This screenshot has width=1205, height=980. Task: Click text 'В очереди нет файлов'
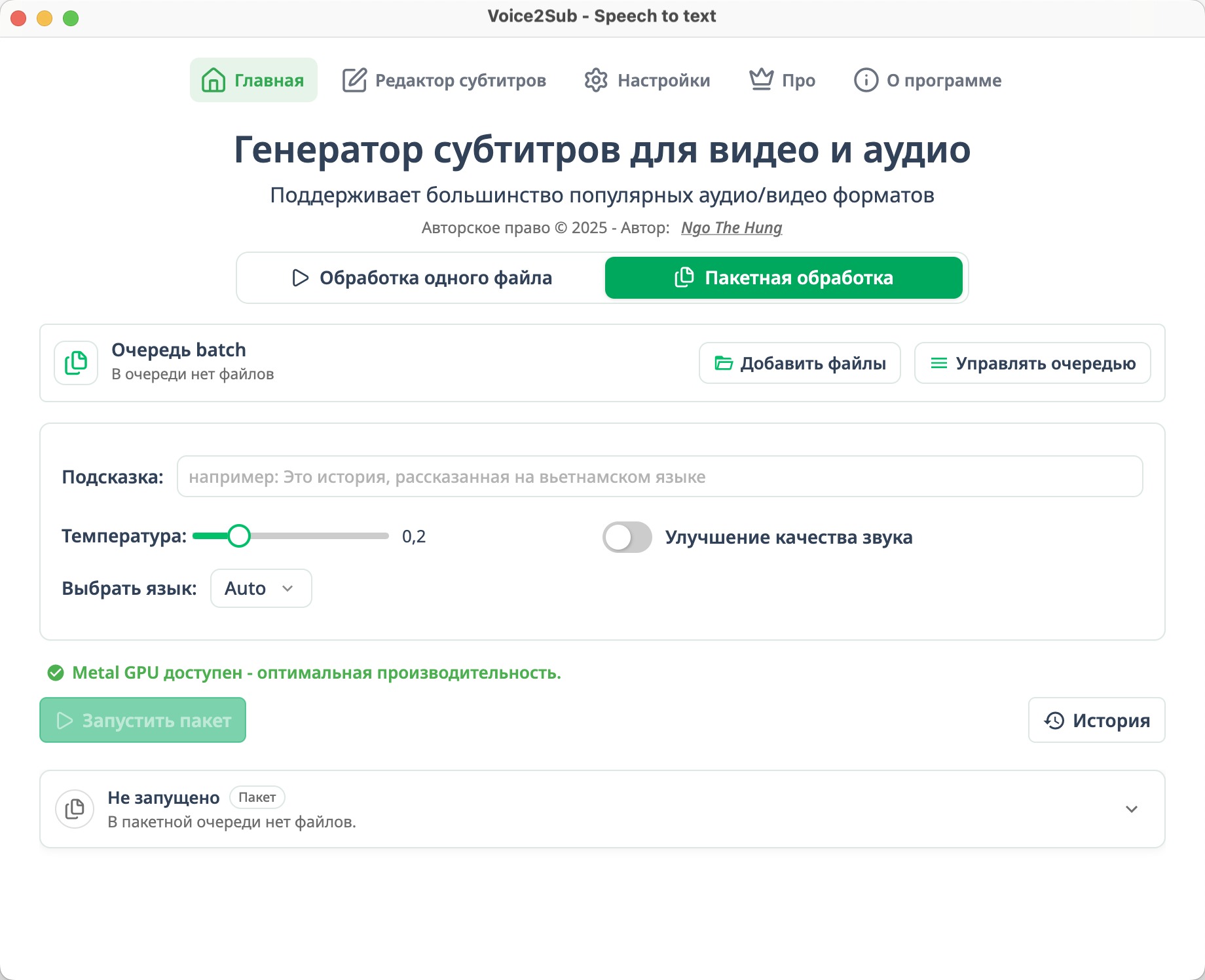coord(193,374)
